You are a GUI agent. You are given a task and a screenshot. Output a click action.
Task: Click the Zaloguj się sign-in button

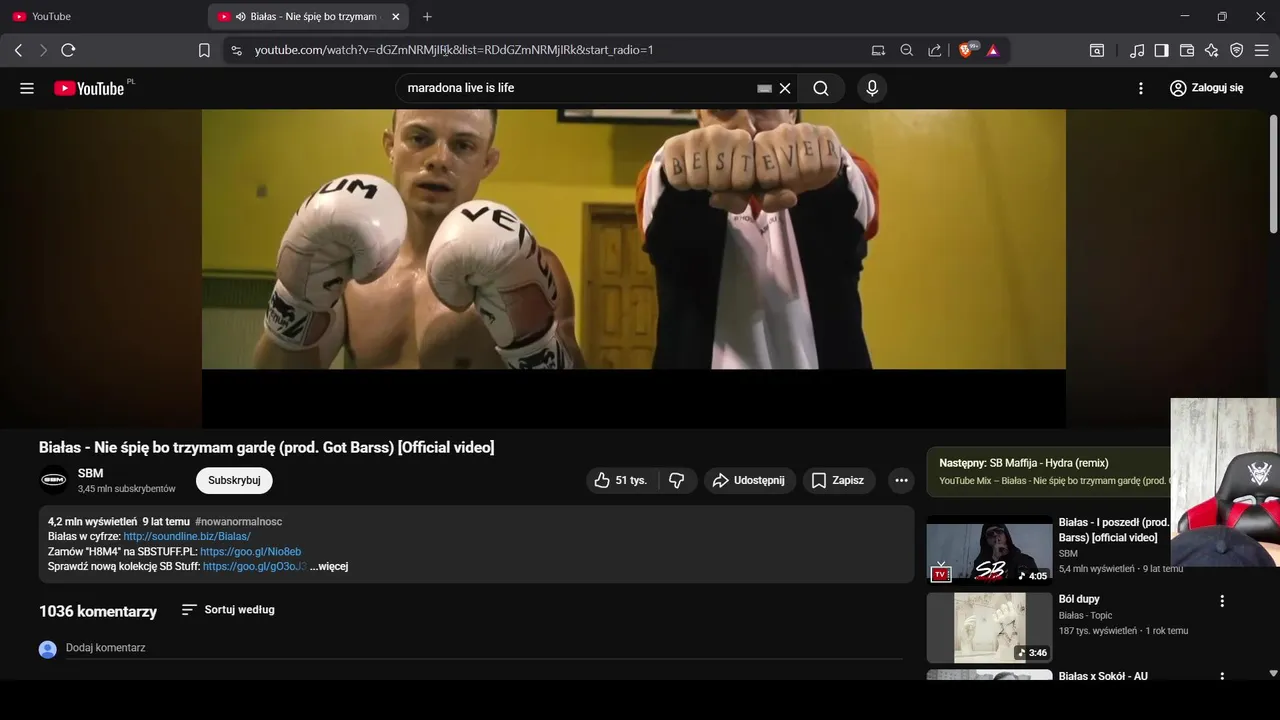[x=1207, y=88]
